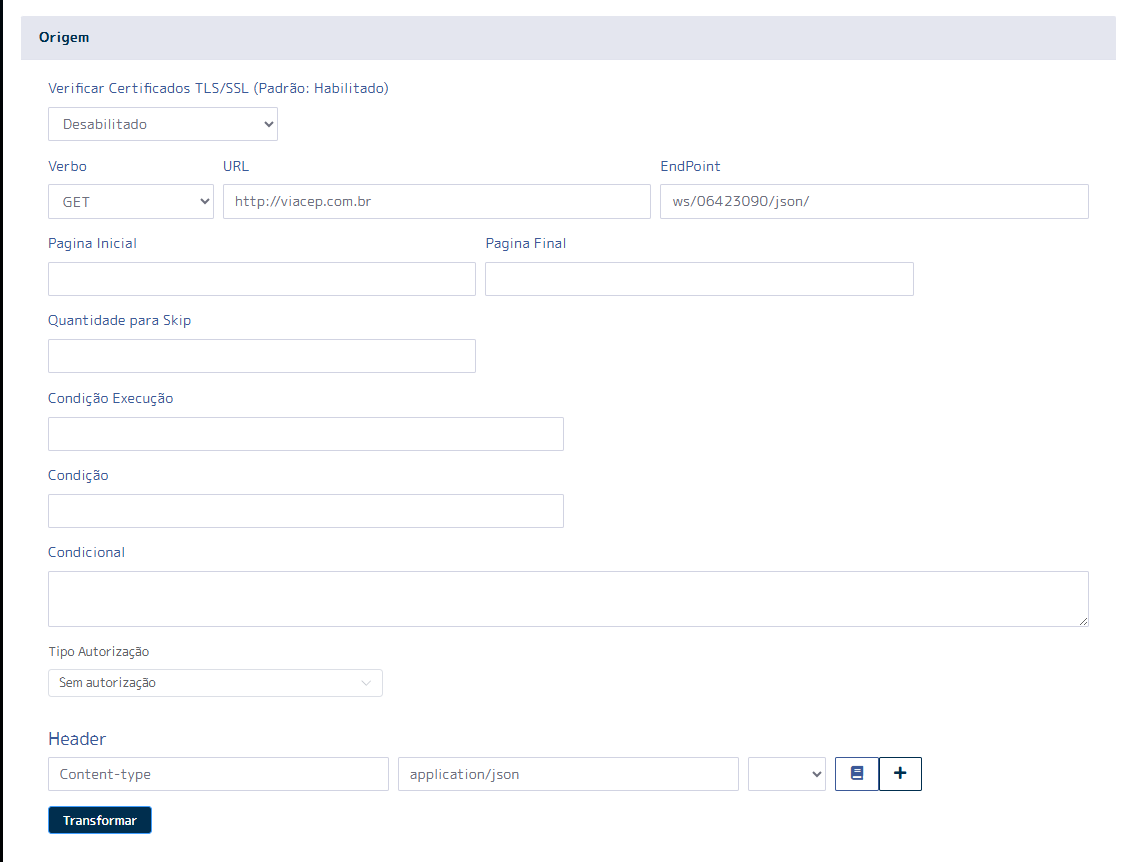Click the Origem section title
Image resolution: width=1121 pixels, height=862 pixels.
coord(64,37)
